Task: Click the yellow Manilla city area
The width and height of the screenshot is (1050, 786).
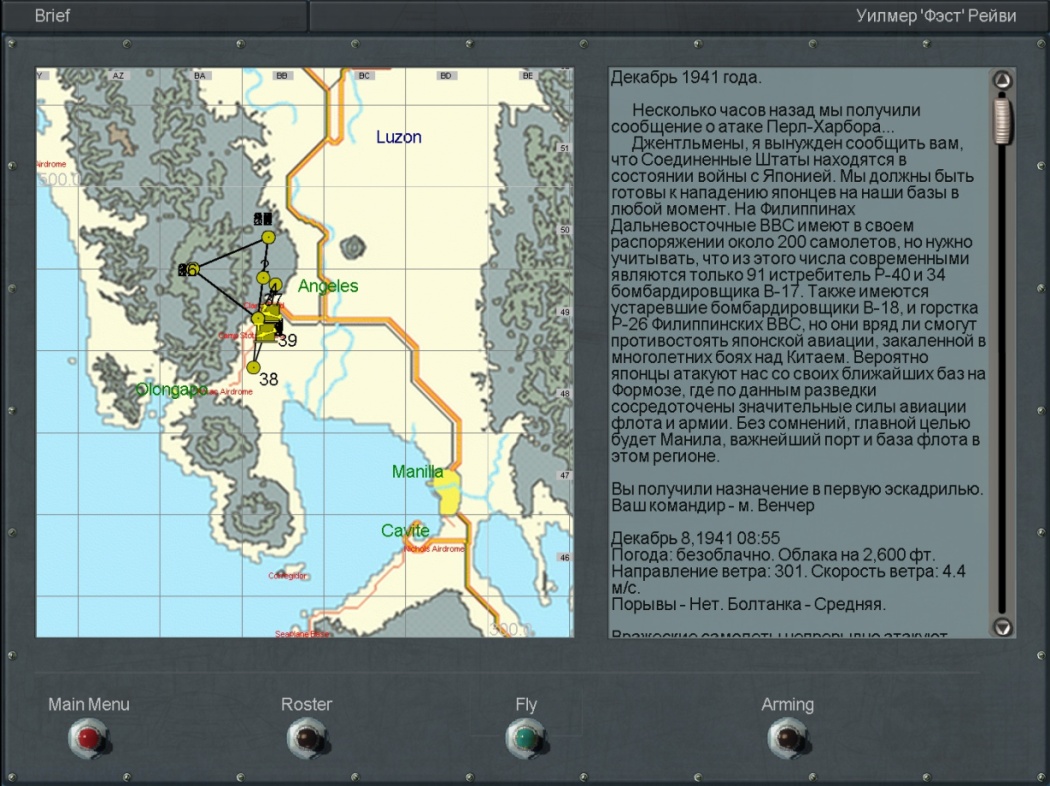Action: click(x=447, y=491)
